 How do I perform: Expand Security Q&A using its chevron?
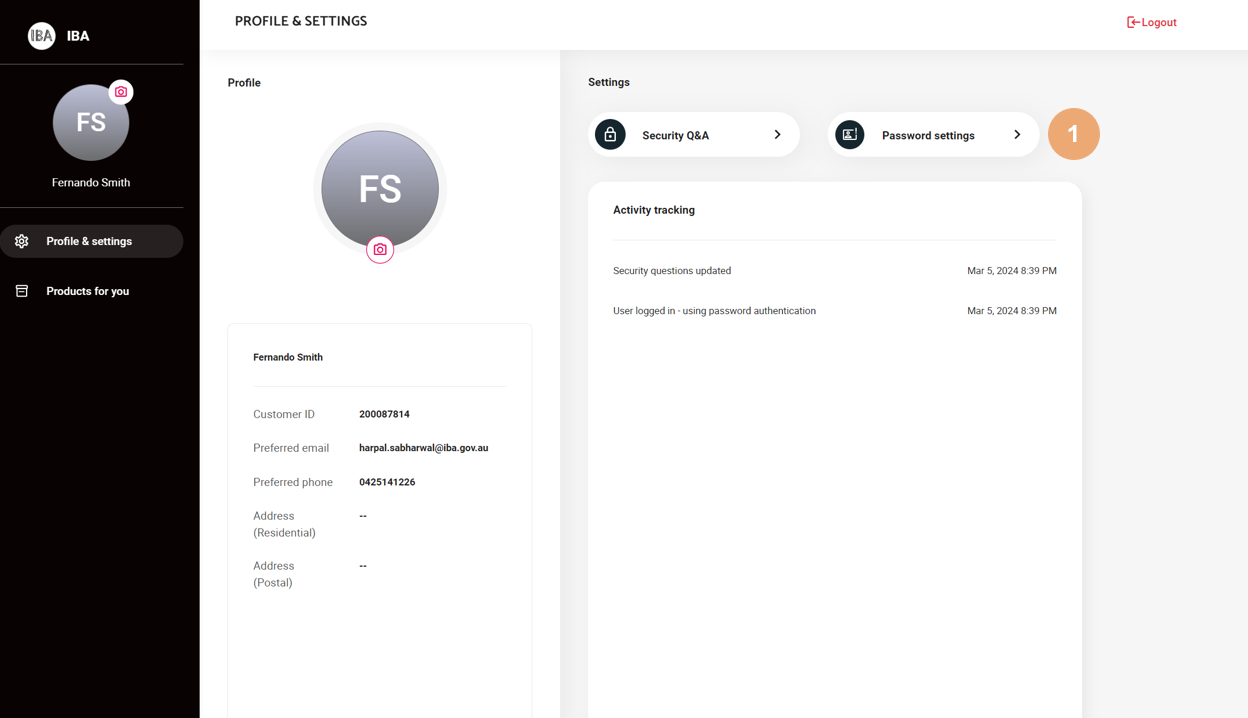(777, 135)
